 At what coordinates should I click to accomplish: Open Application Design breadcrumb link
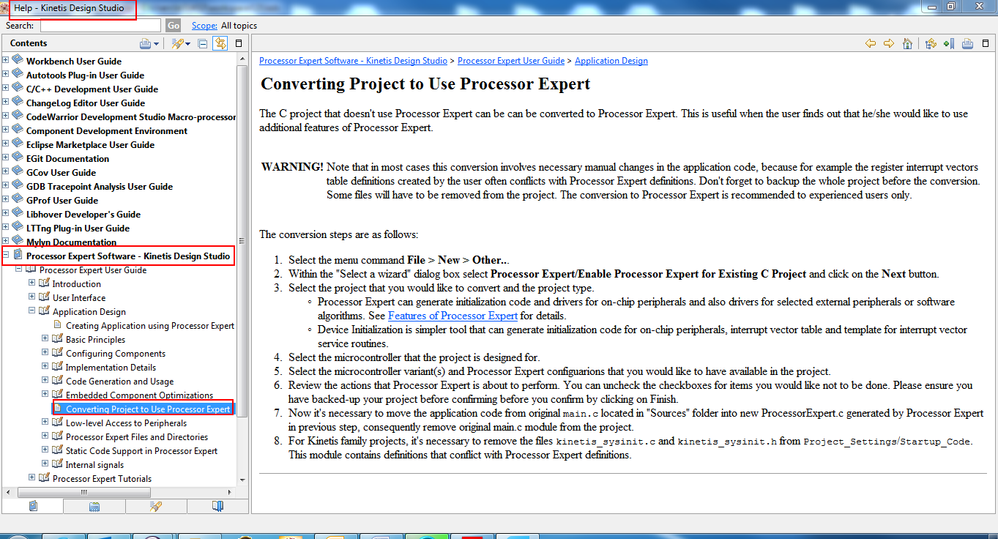611,60
